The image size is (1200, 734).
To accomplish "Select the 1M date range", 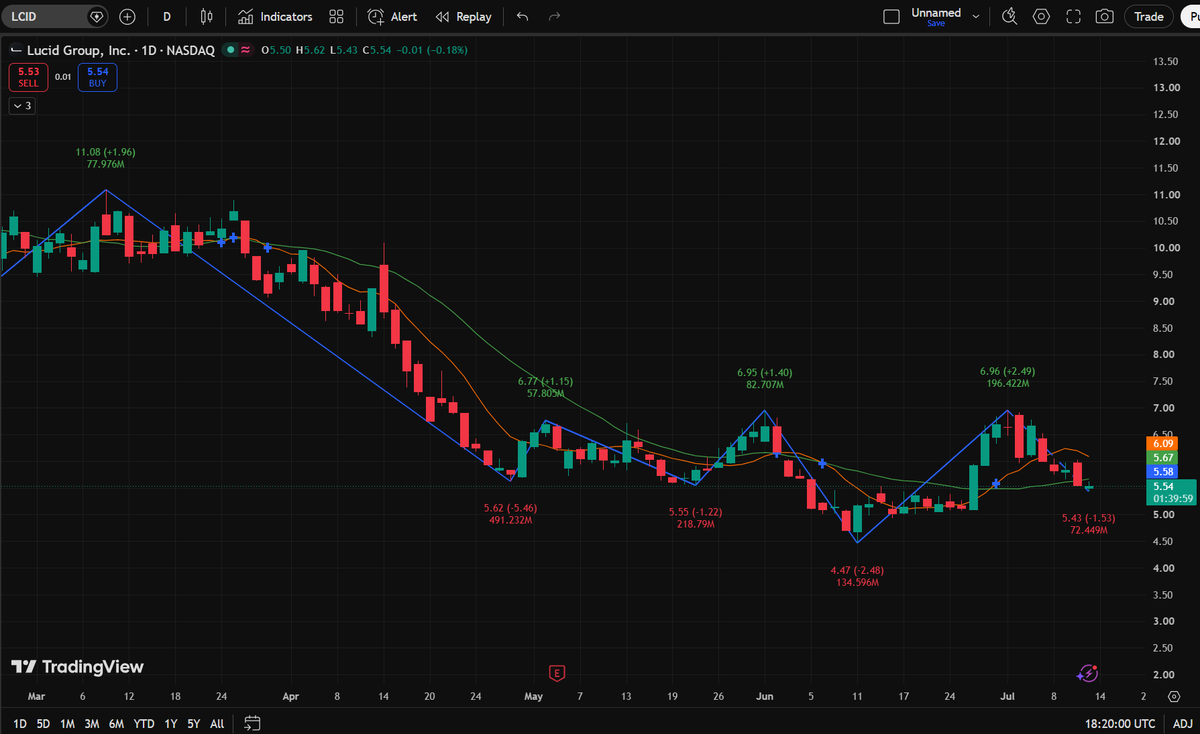I will 67,723.
